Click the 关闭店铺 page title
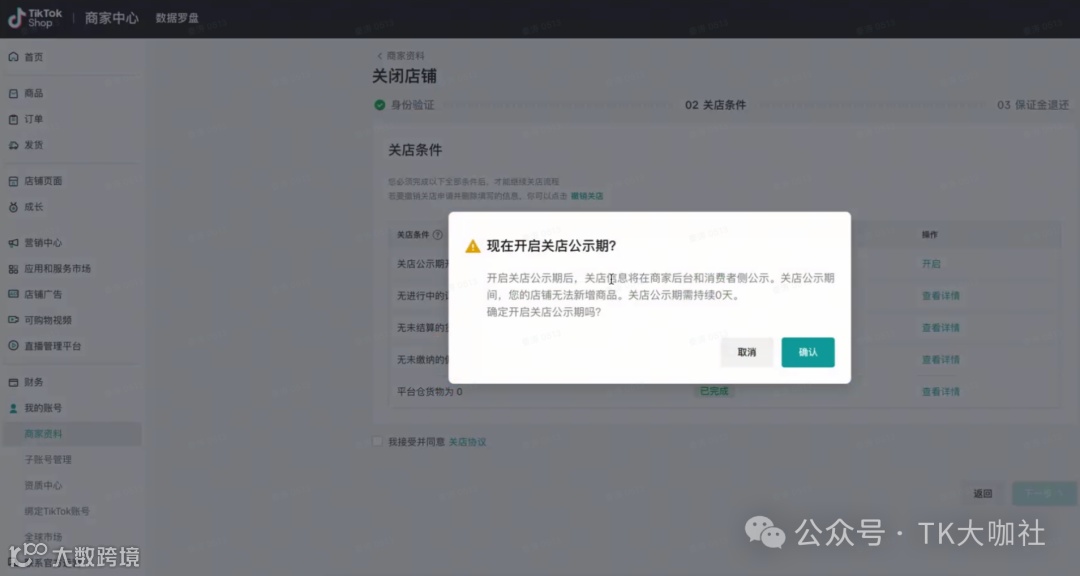Viewport: 1080px width, 576px height. click(x=404, y=76)
